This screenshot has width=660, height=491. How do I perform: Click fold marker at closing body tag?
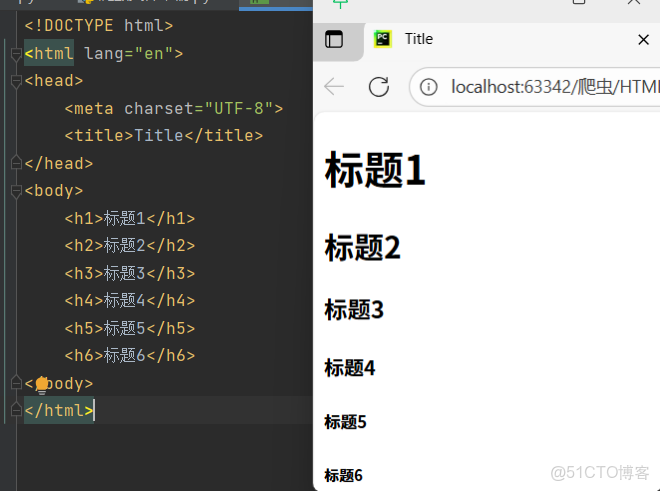pos(16,383)
